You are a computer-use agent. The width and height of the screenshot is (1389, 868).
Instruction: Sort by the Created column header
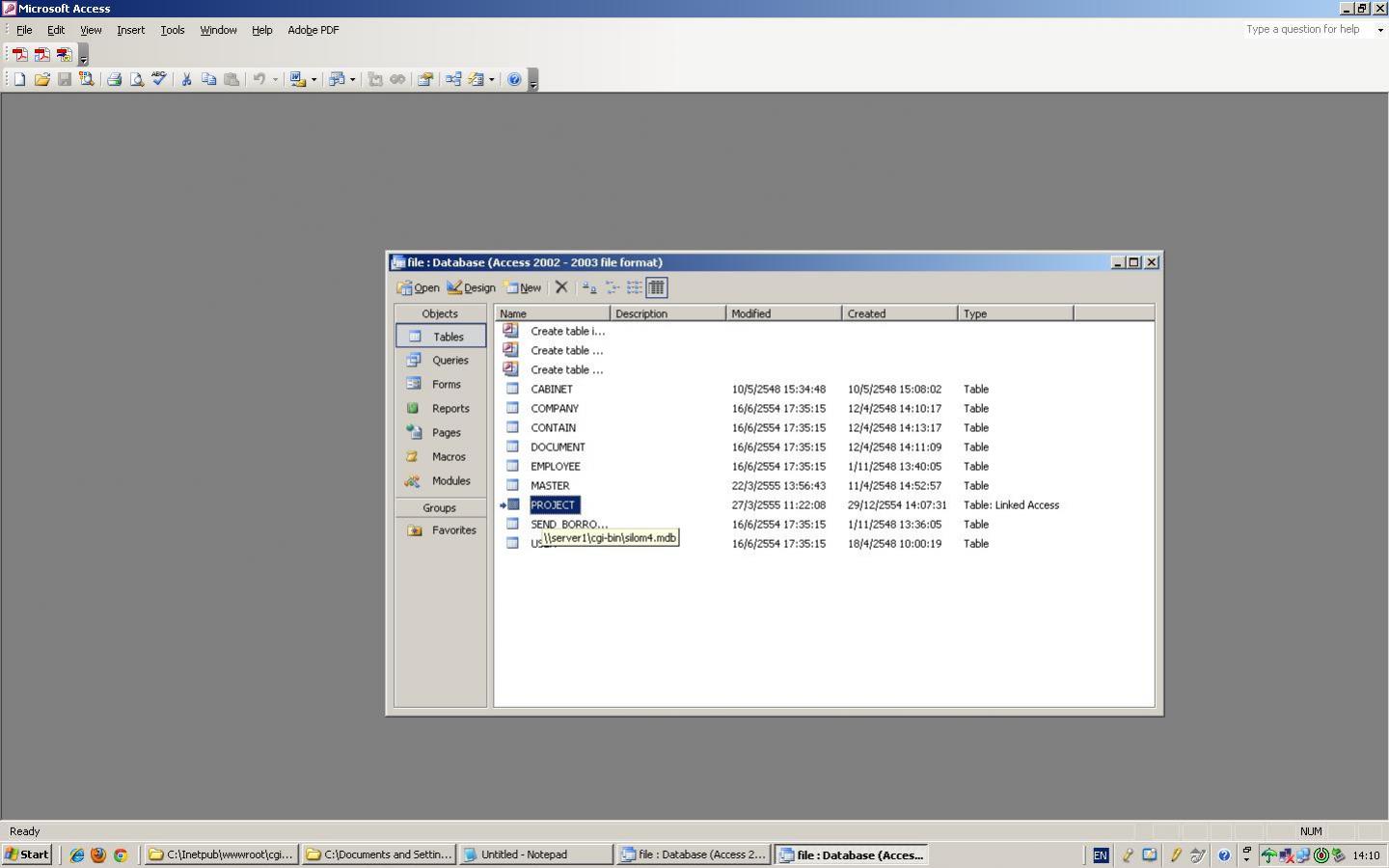900,313
